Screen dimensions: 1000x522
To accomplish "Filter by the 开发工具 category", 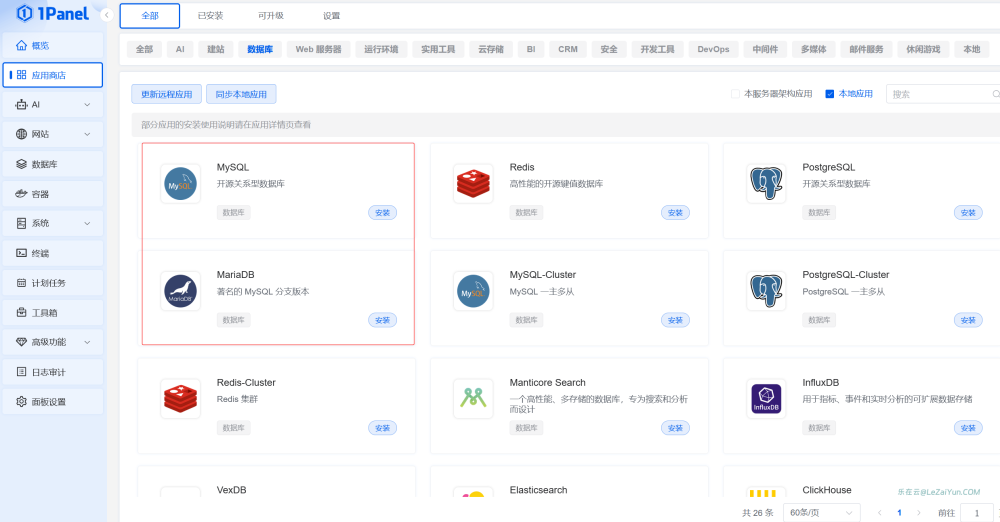I will (x=658, y=49).
